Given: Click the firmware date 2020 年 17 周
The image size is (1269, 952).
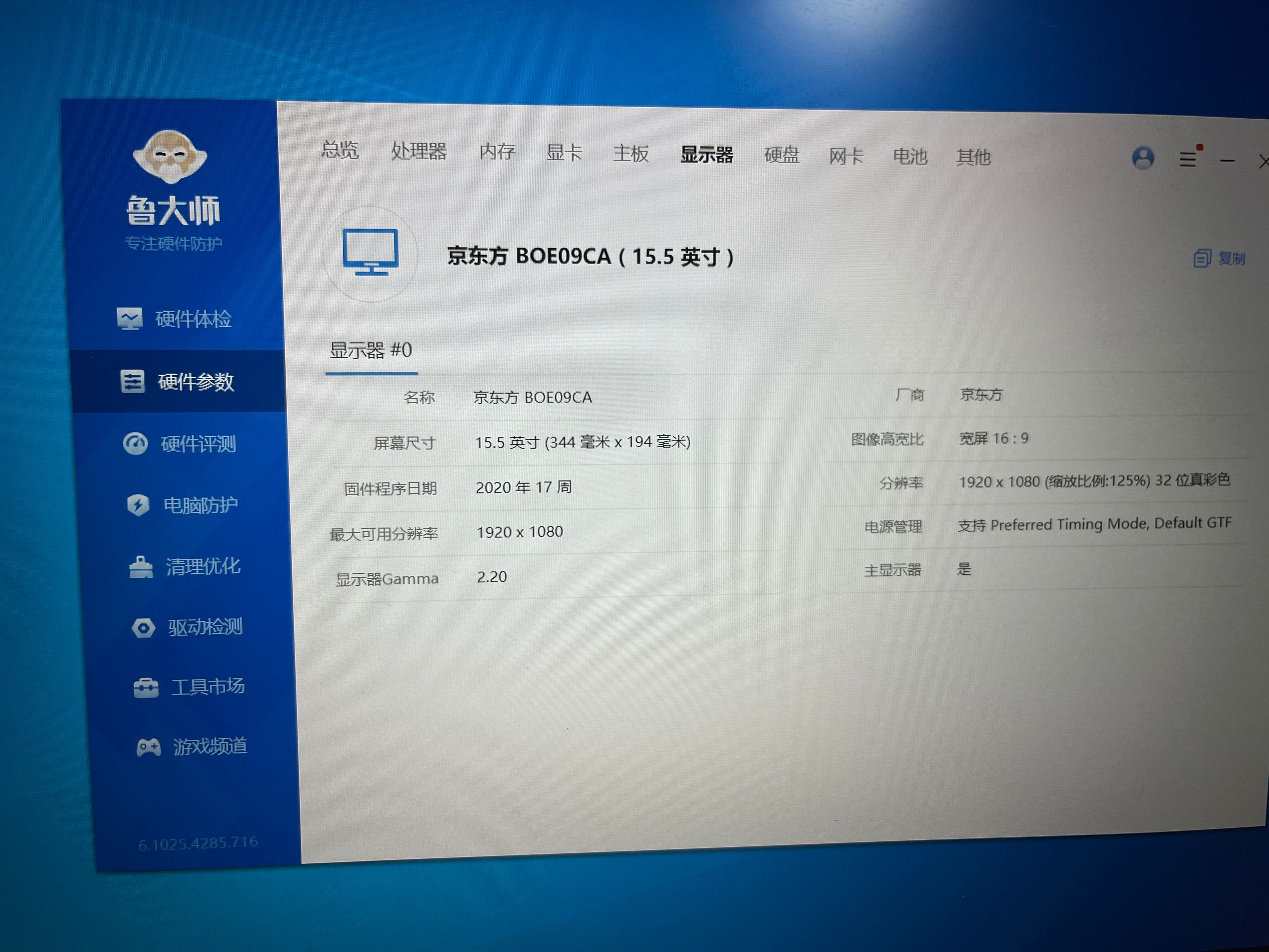Looking at the screenshot, I should (x=523, y=488).
